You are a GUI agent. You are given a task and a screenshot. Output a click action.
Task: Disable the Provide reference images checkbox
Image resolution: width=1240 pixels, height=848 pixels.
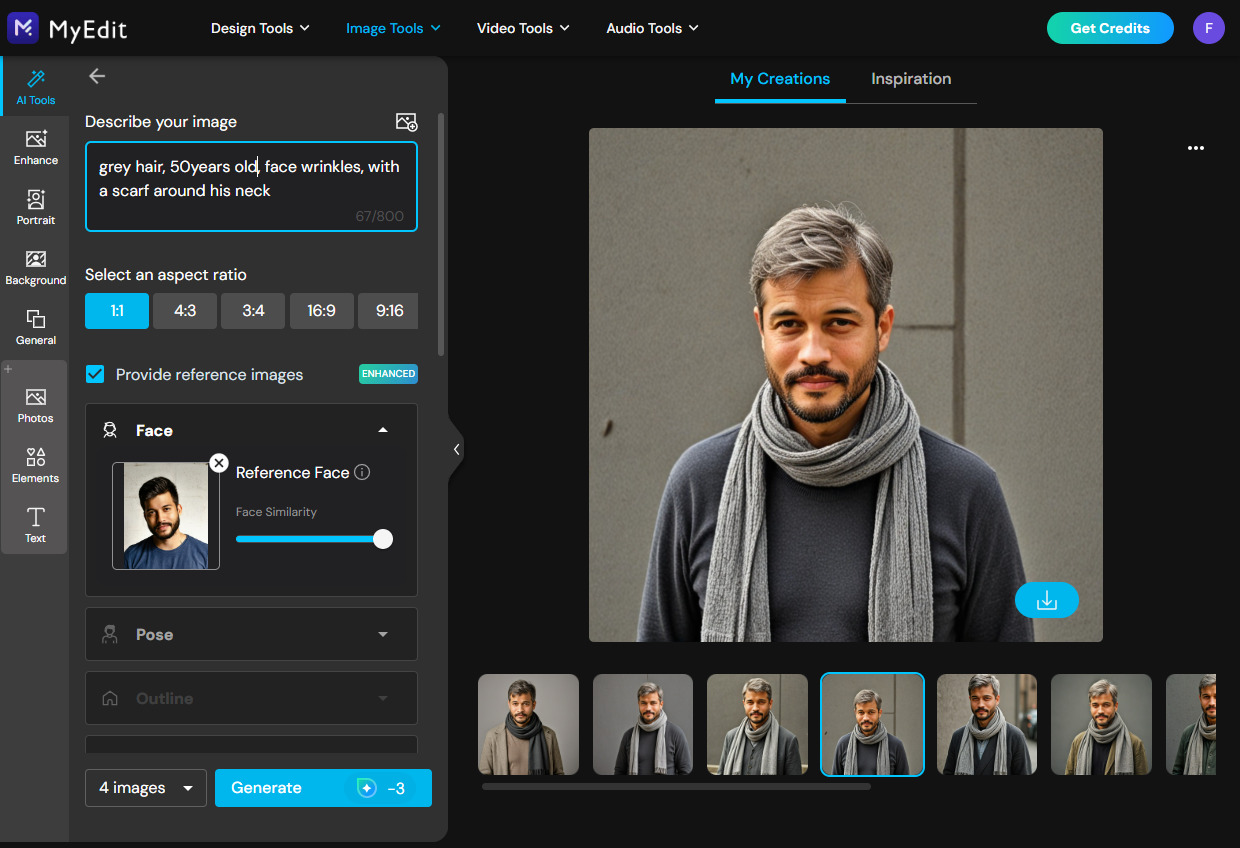point(94,374)
